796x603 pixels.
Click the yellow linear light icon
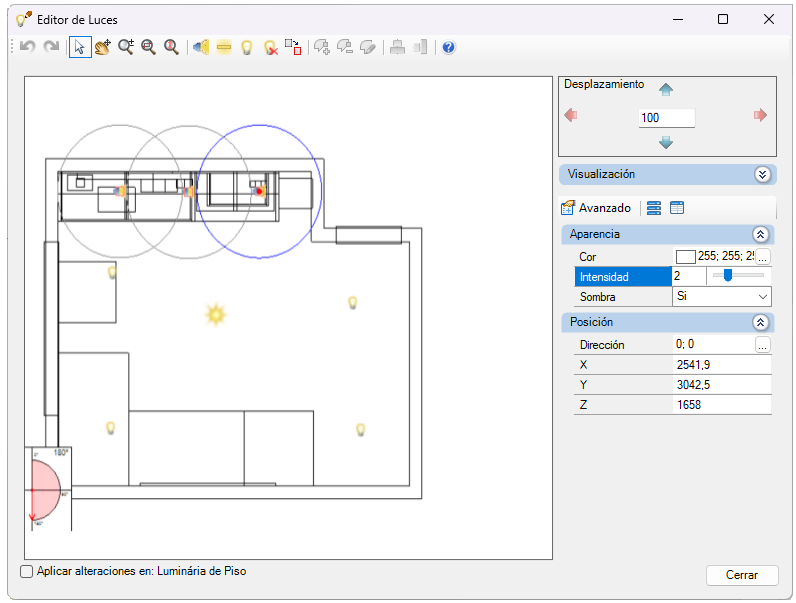224,47
